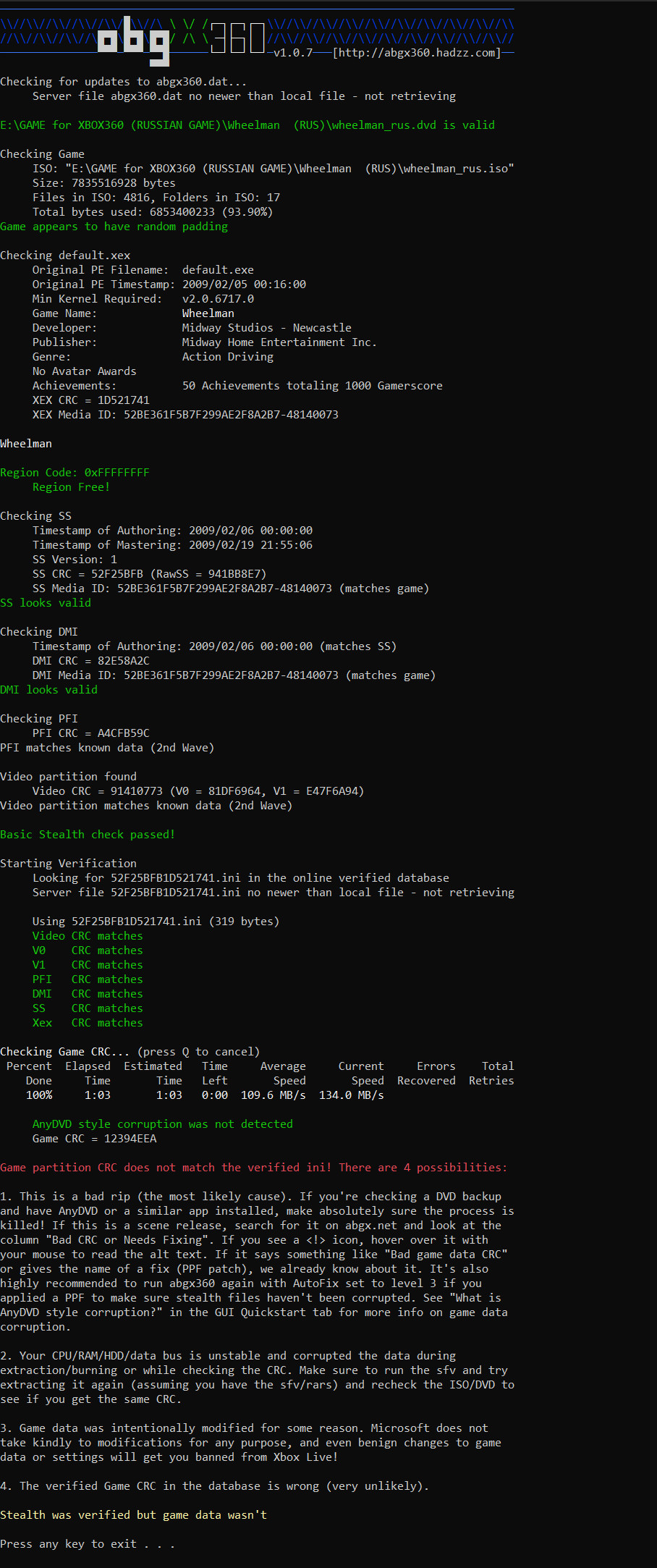Screen dimensions: 657x1568
Task: Click green 'Region Free!' text
Action: tap(72, 487)
